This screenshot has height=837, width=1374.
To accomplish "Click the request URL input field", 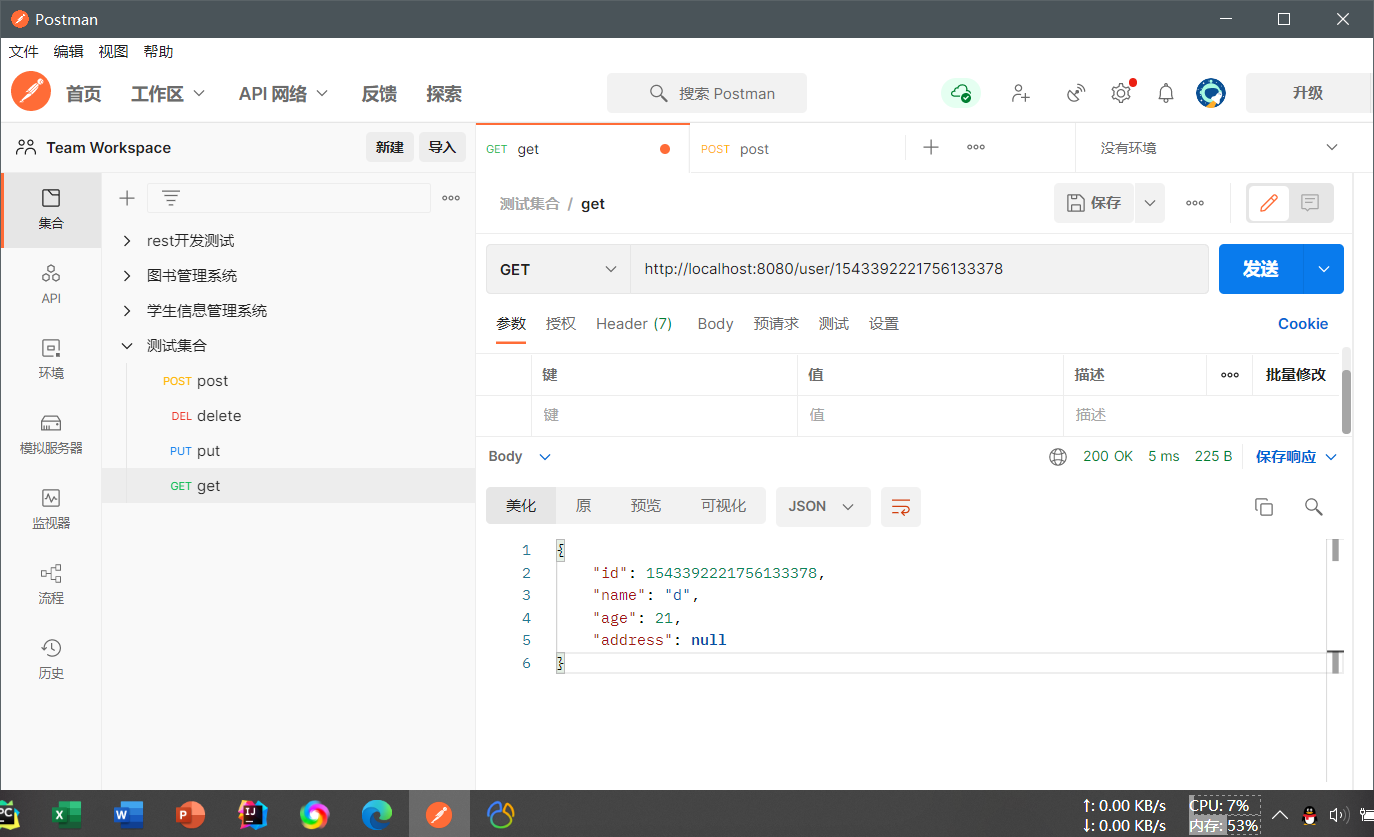I will pyautogui.click(x=919, y=269).
